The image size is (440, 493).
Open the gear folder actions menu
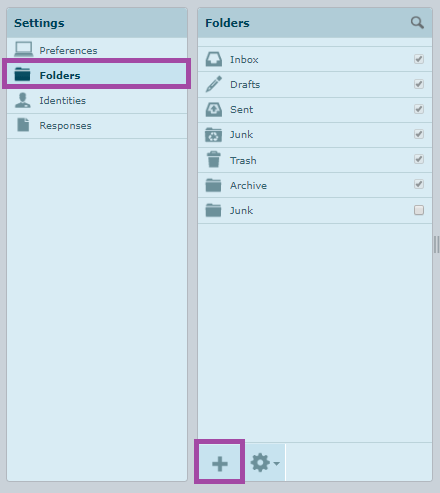click(x=265, y=463)
